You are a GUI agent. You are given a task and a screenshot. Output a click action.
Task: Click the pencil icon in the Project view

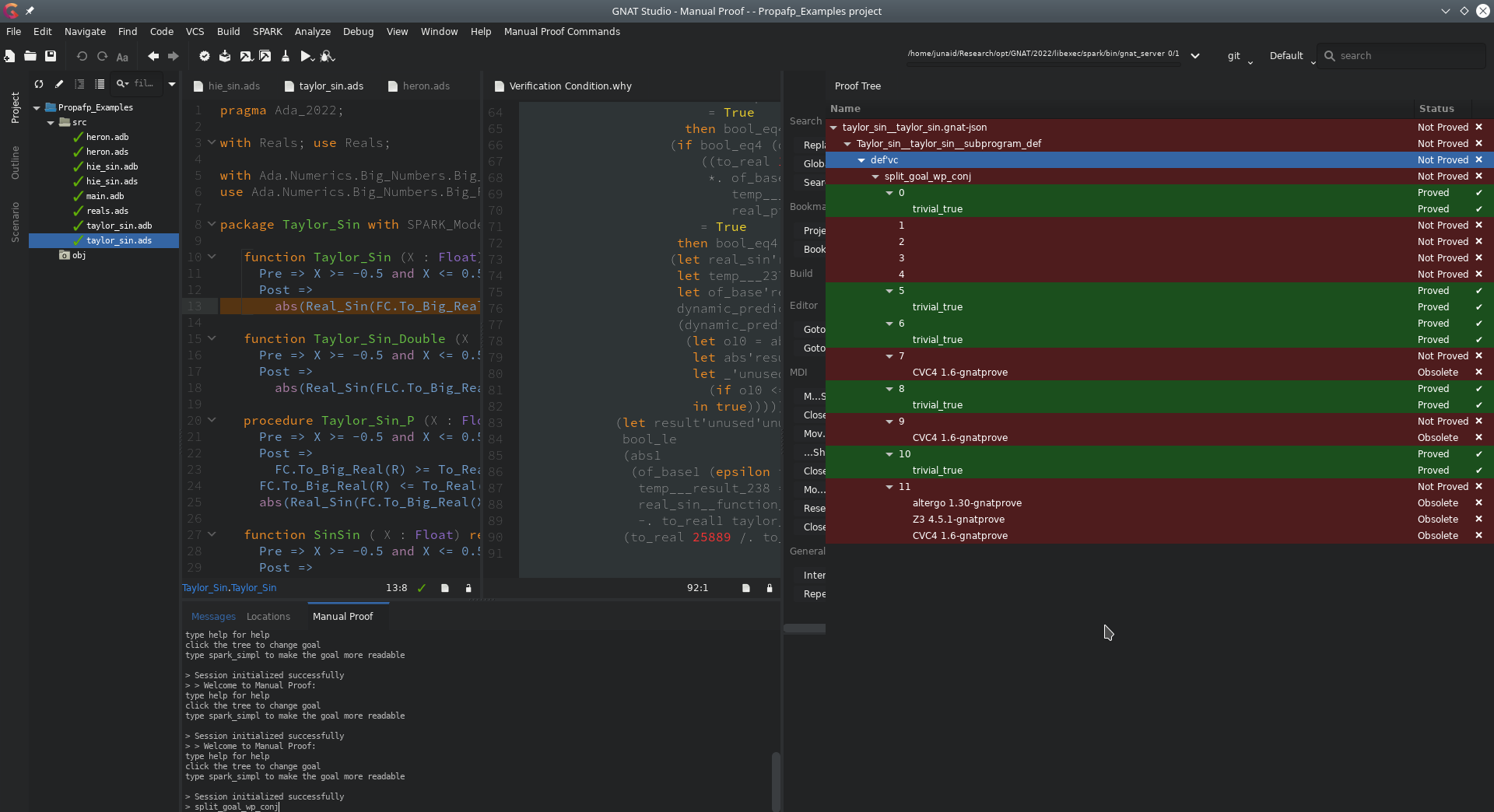click(x=59, y=84)
